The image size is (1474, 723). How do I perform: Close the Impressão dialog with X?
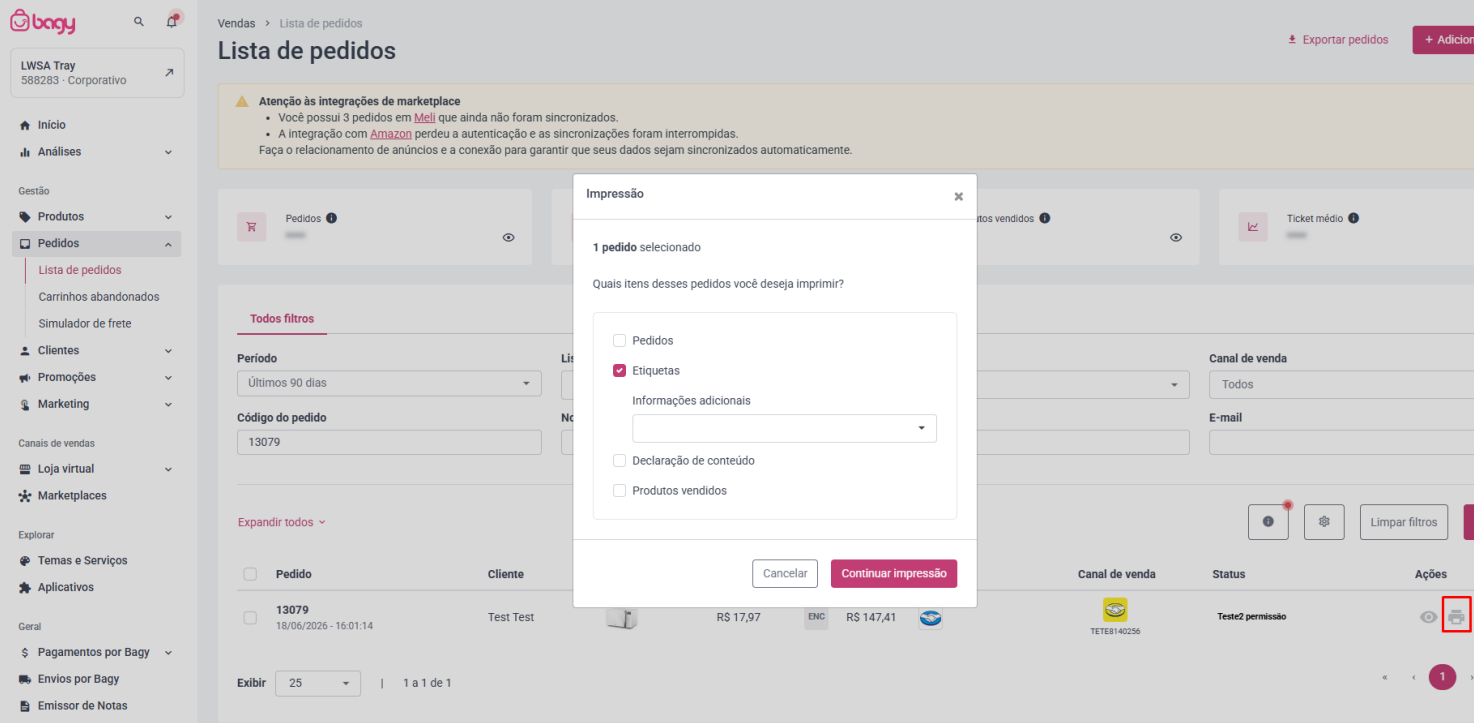[x=958, y=196]
